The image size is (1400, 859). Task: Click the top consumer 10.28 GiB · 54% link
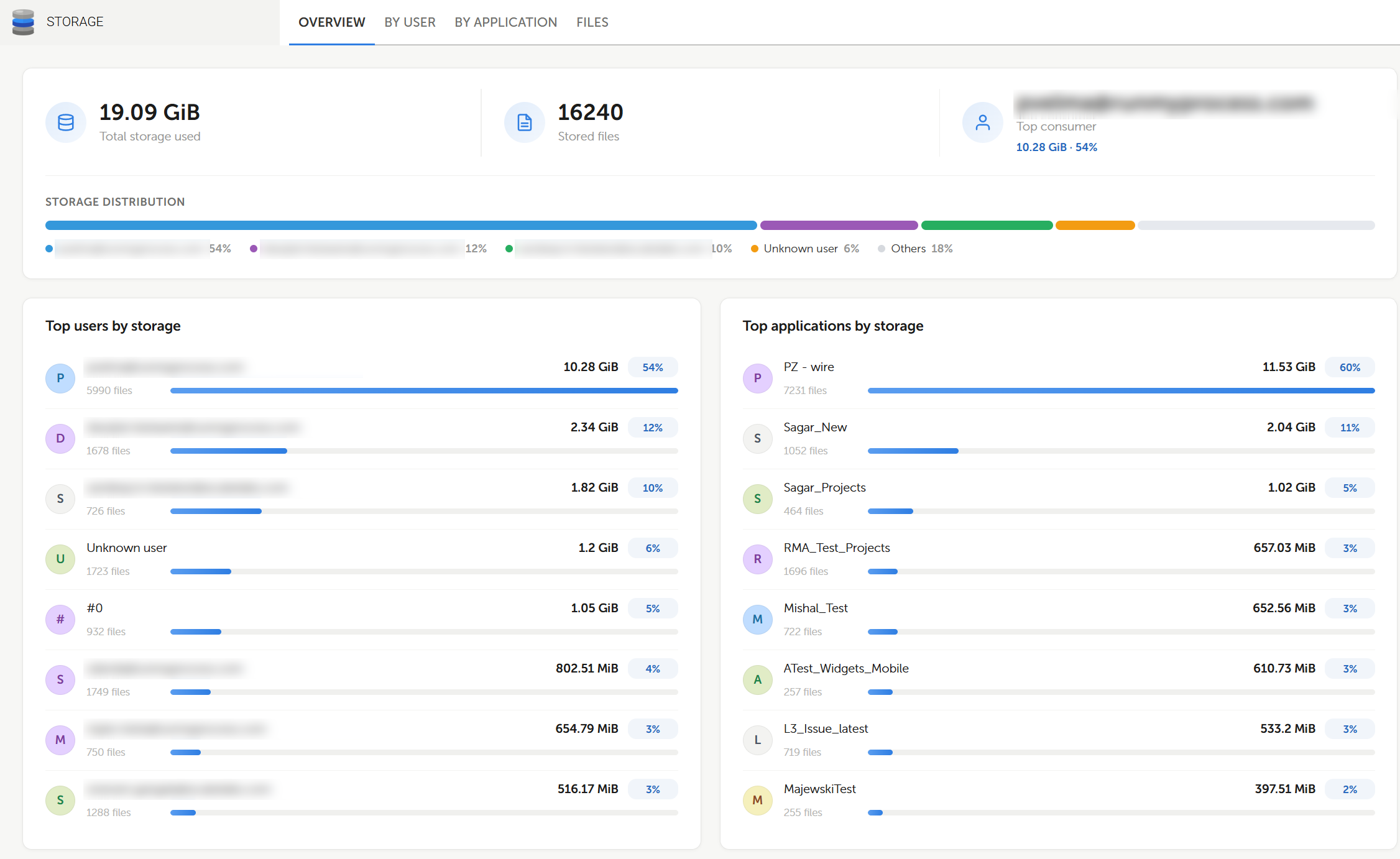[1056, 147]
